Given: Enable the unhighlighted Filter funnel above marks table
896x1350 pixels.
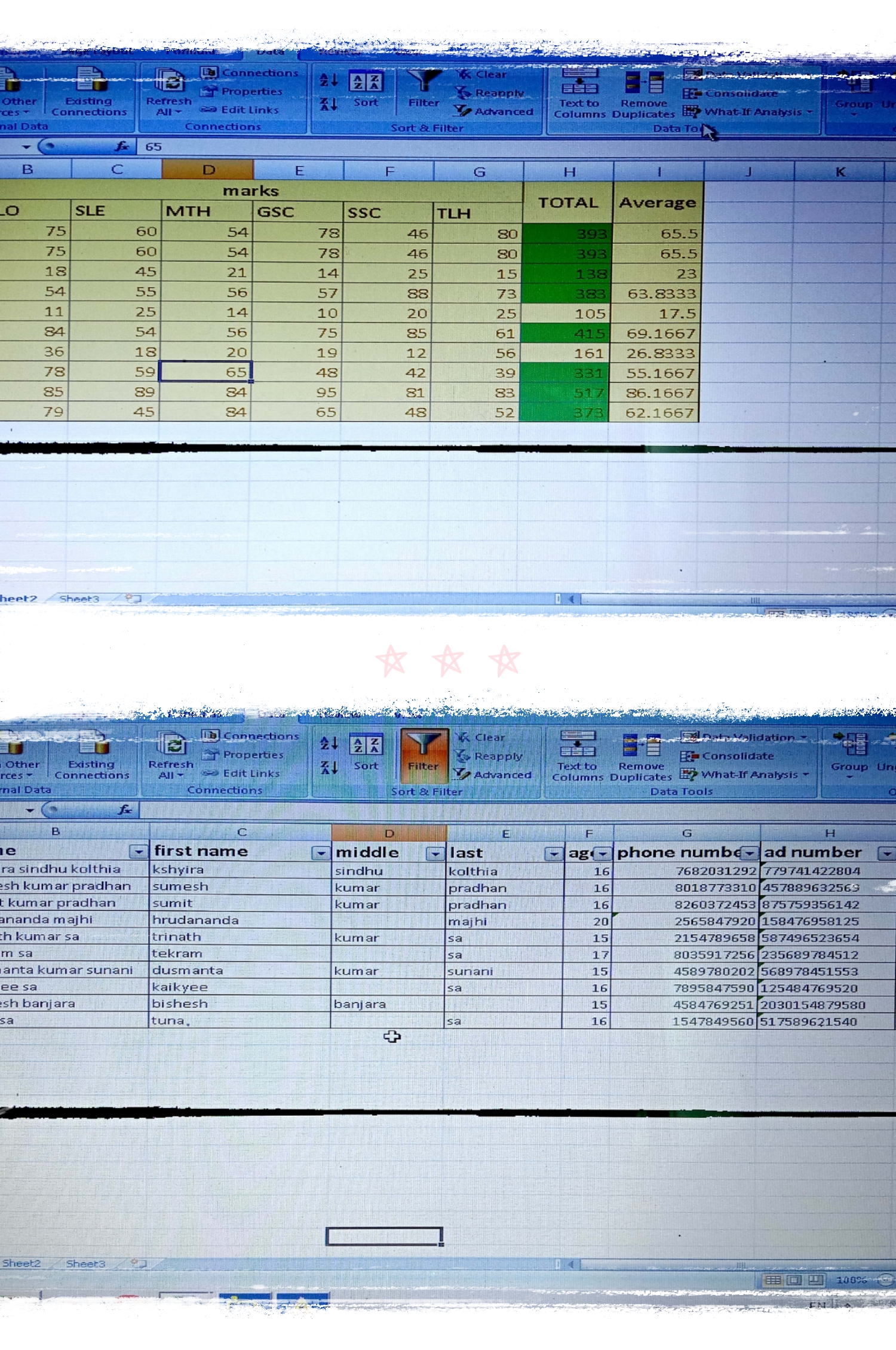Looking at the screenshot, I should pos(424,89).
